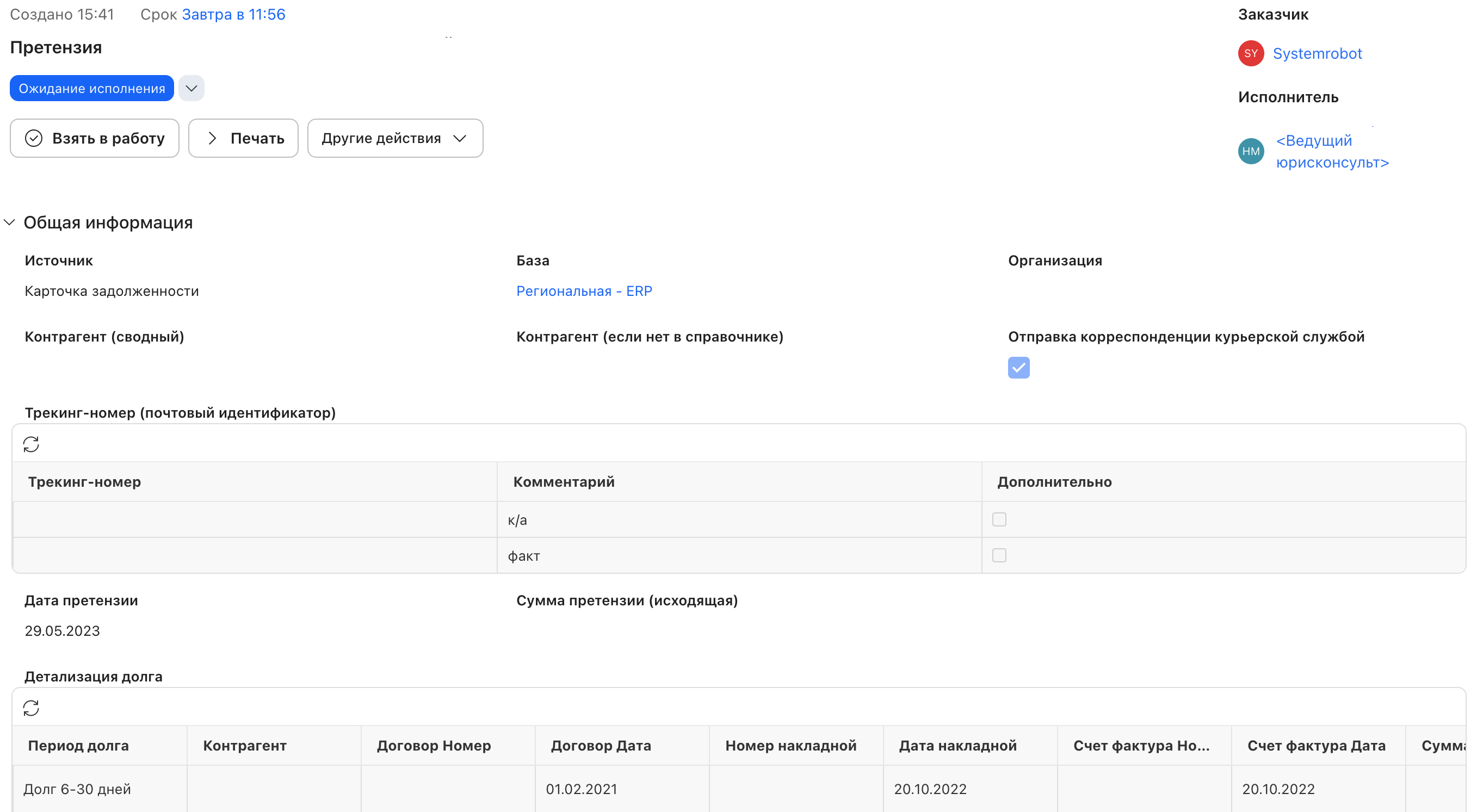Uncheck the courier correspondence checkbox

1018,368
